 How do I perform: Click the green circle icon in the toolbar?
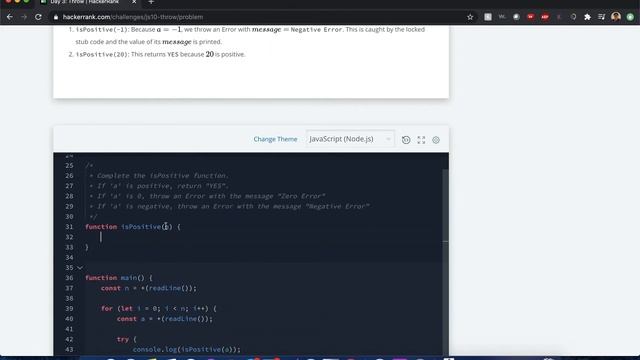(630, 17)
